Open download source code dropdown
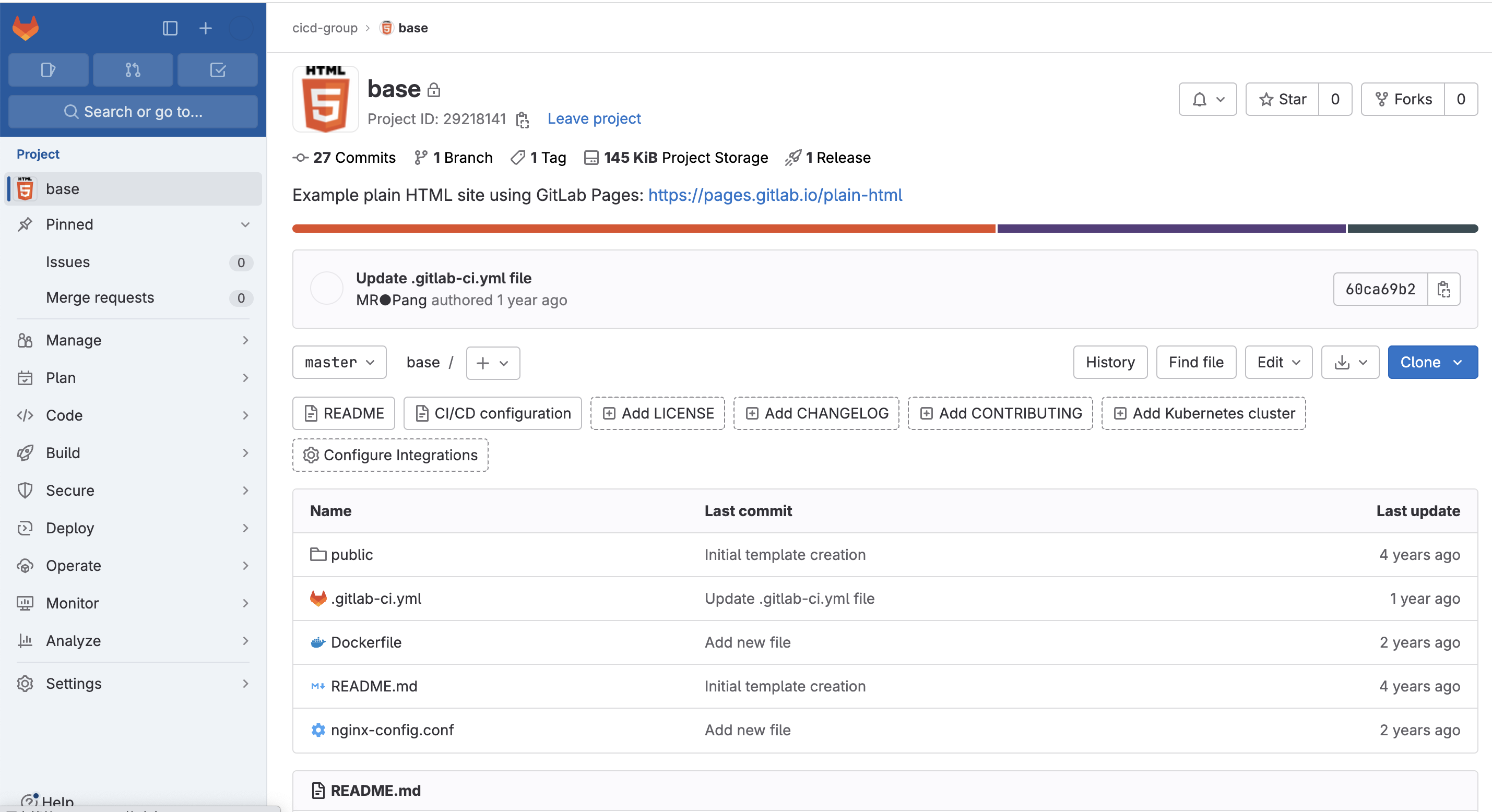Viewport: 1492px width, 812px height. [1349, 363]
